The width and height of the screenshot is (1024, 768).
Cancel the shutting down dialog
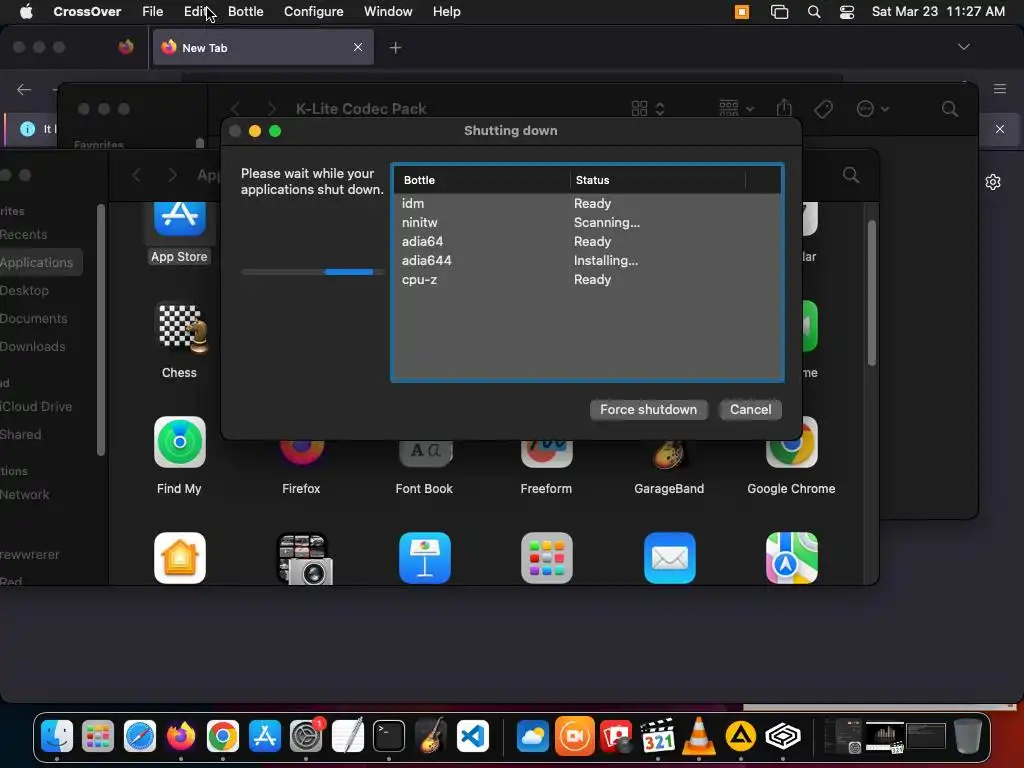coord(750,409)
